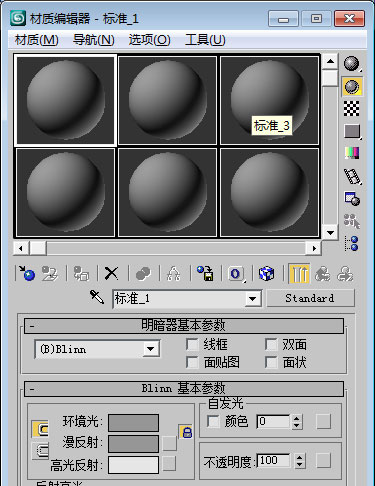Click the Make Material Copy icon
Screen dimensions: 375x486
[x=143, y=274]
